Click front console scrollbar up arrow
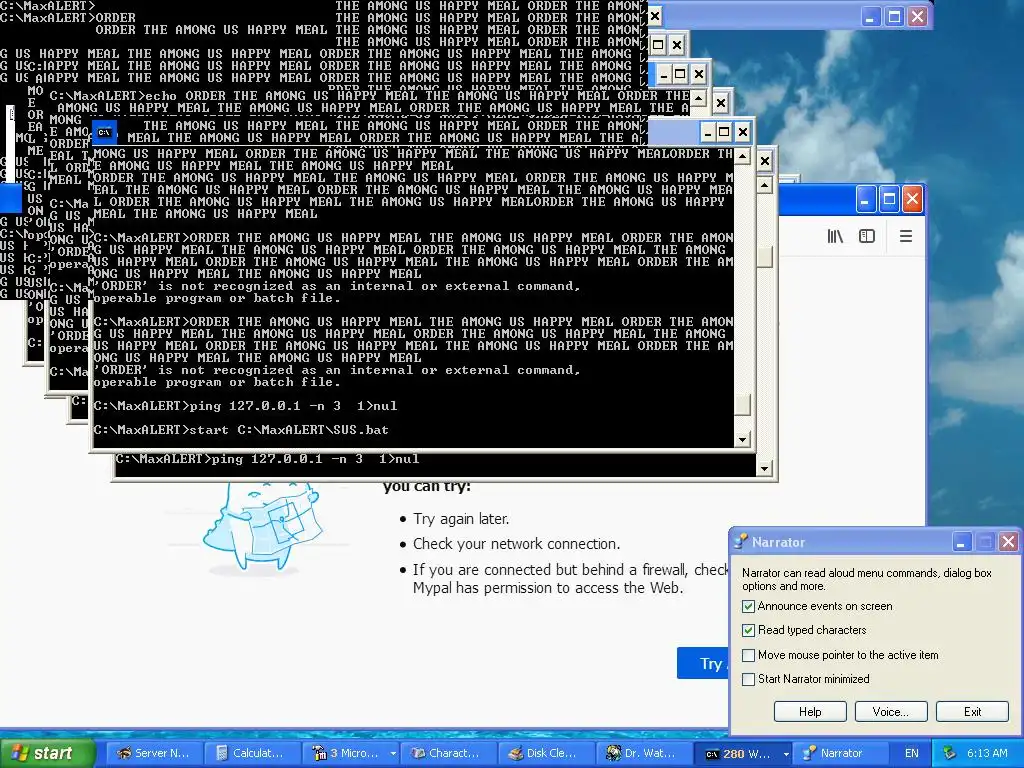 click(x=743, y=157)
